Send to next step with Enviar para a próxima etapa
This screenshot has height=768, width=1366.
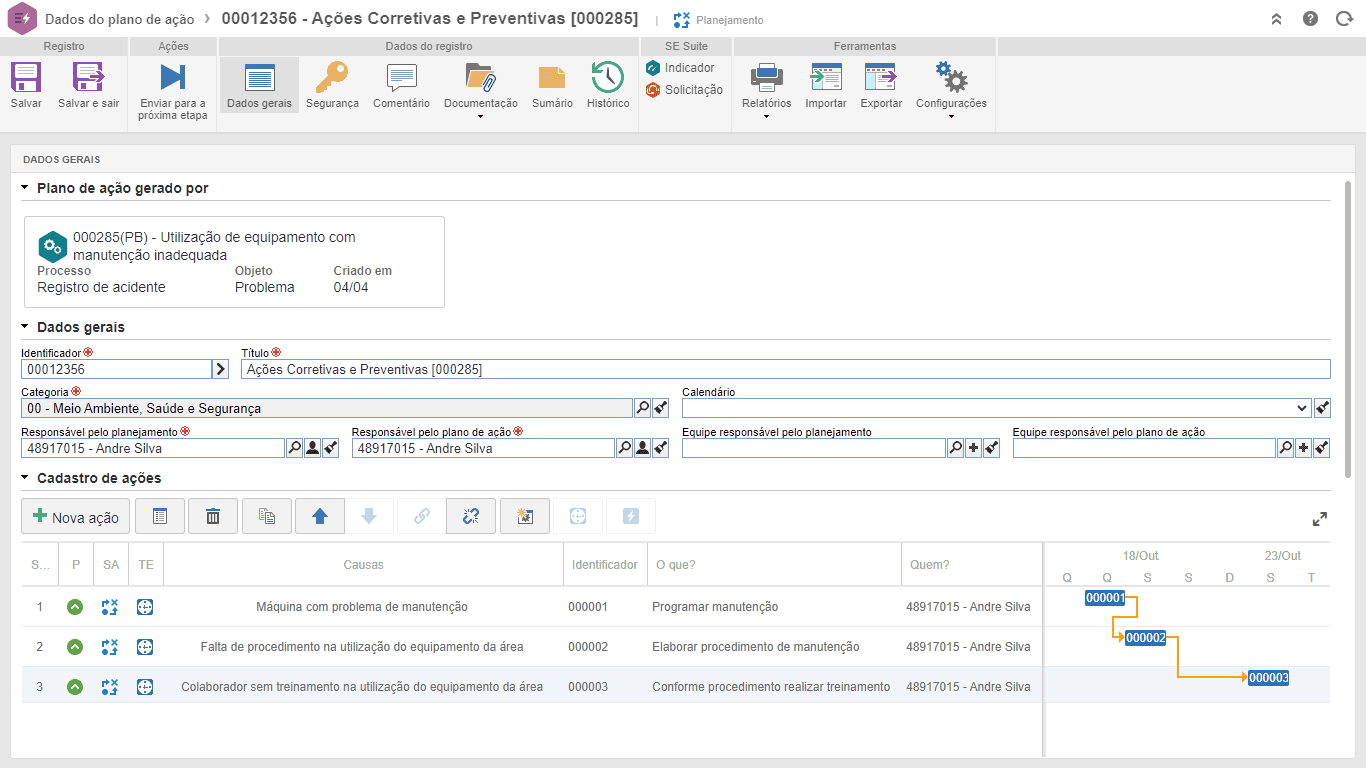(173, 77)
